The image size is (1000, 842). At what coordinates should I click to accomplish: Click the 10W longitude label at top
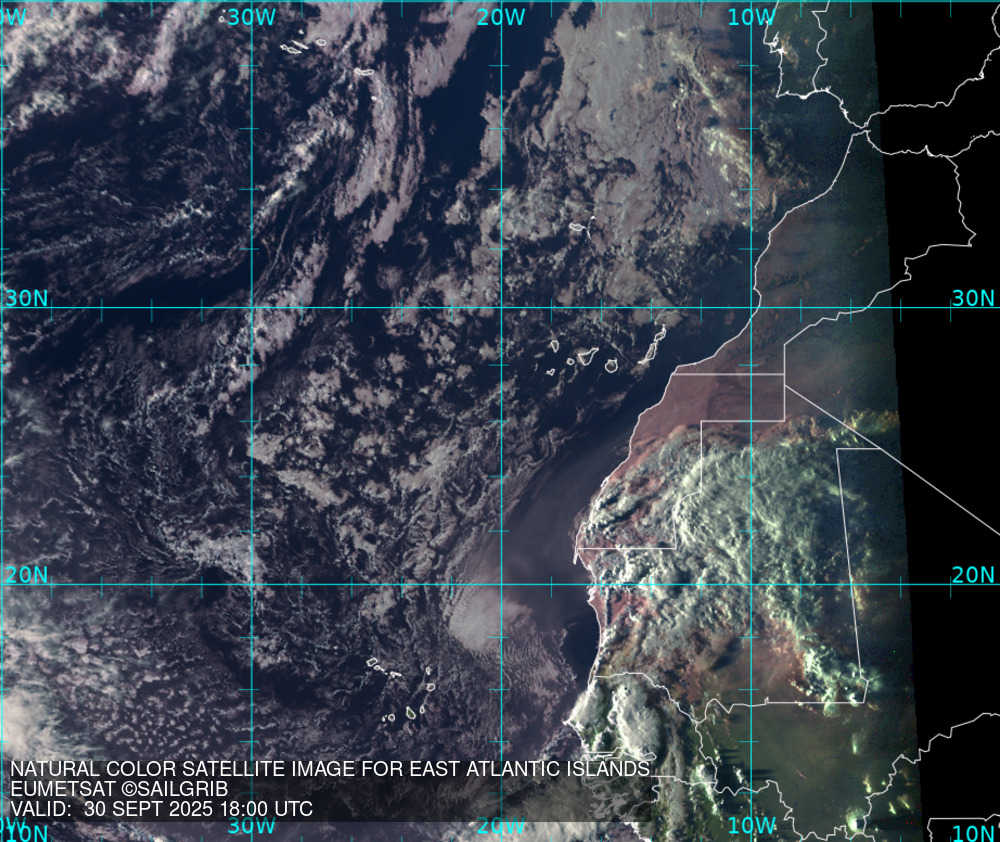tap(751, 17)
